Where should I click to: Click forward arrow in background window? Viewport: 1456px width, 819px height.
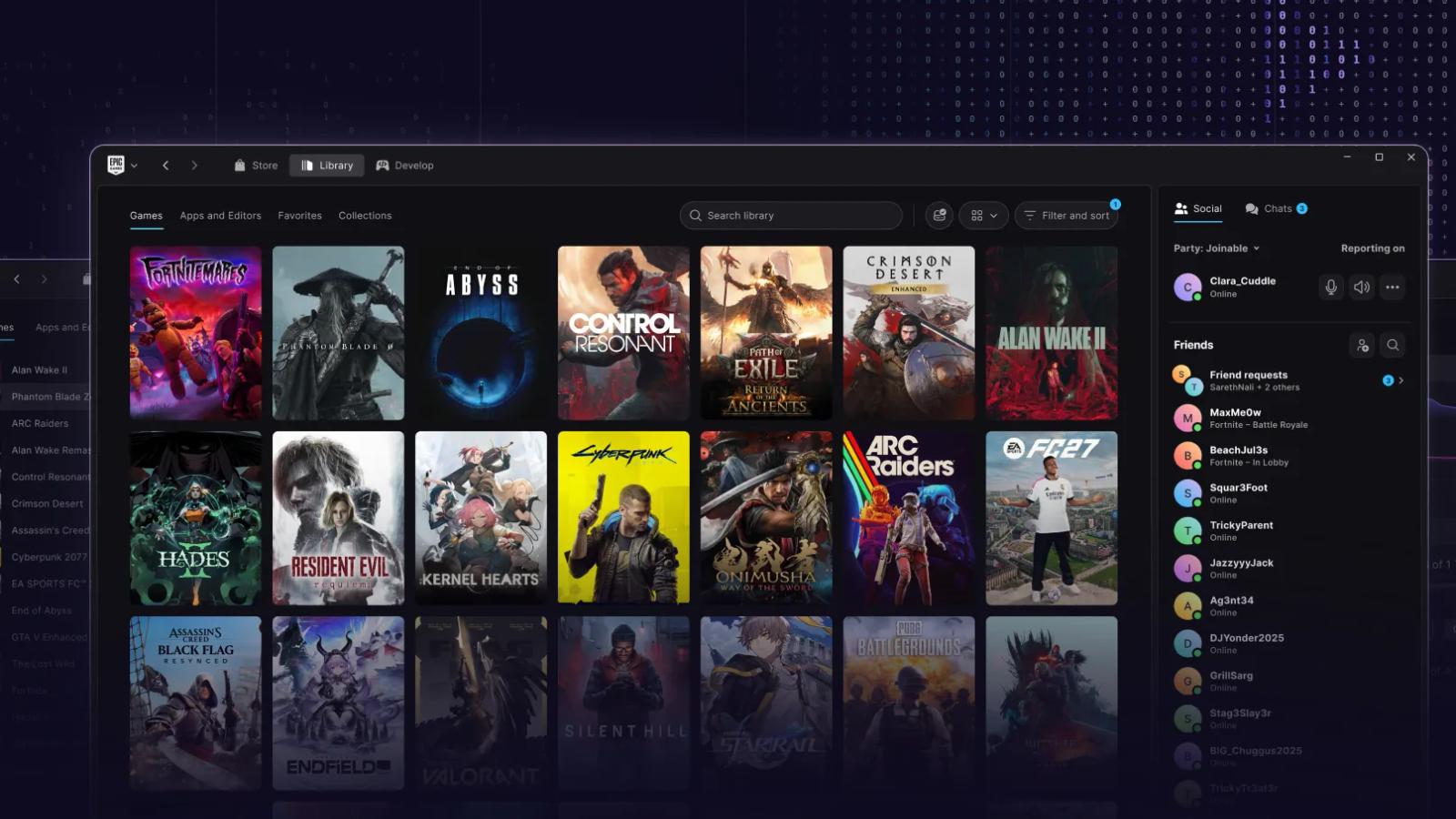tap(44, 279)
